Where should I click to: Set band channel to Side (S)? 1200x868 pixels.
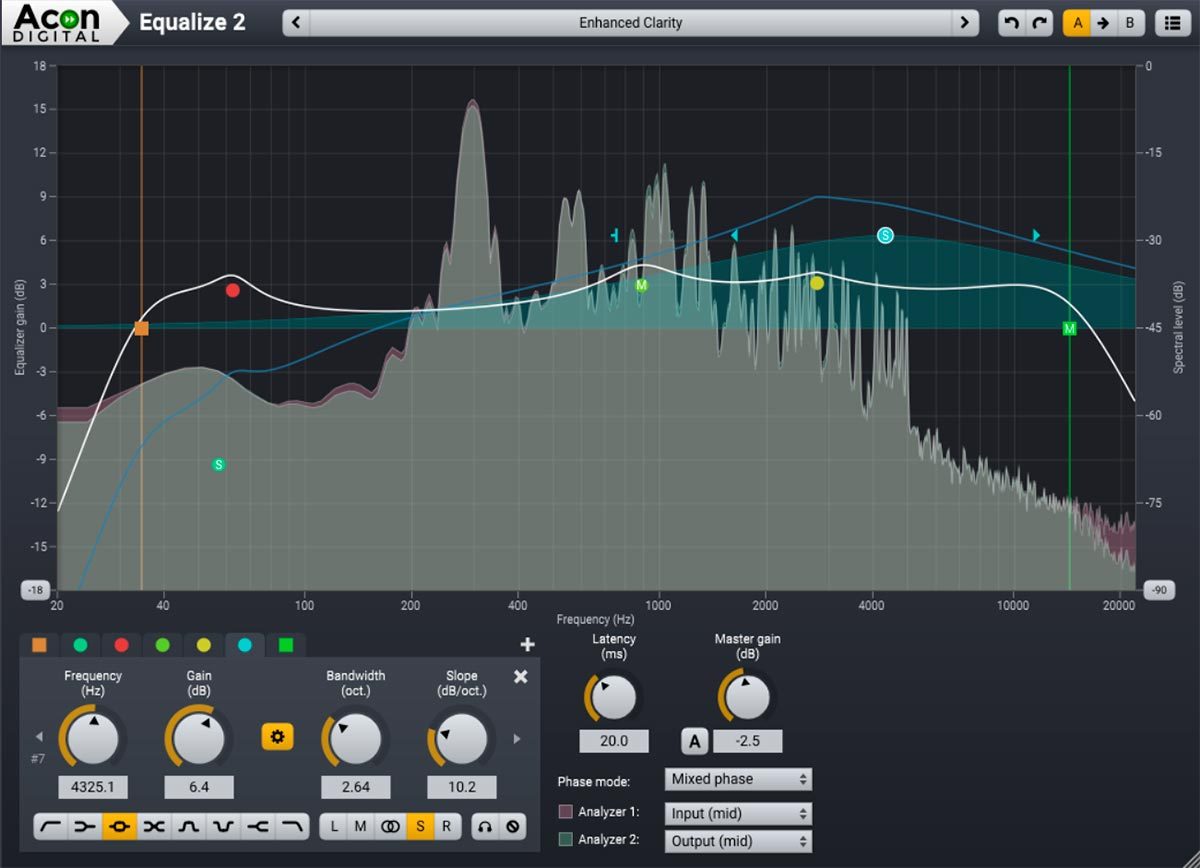point(420,827)
